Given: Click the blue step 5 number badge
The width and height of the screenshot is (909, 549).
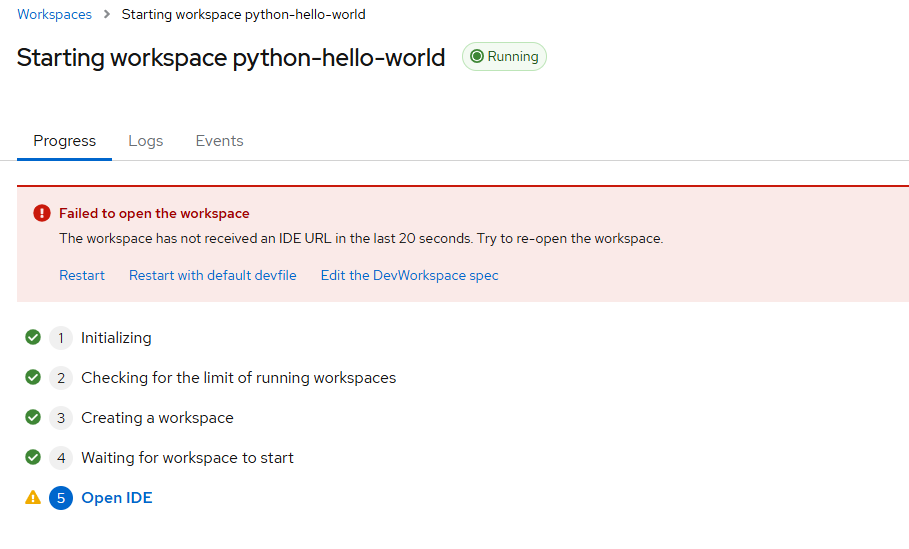Looking at the screenshot, I should click(61, 498).
